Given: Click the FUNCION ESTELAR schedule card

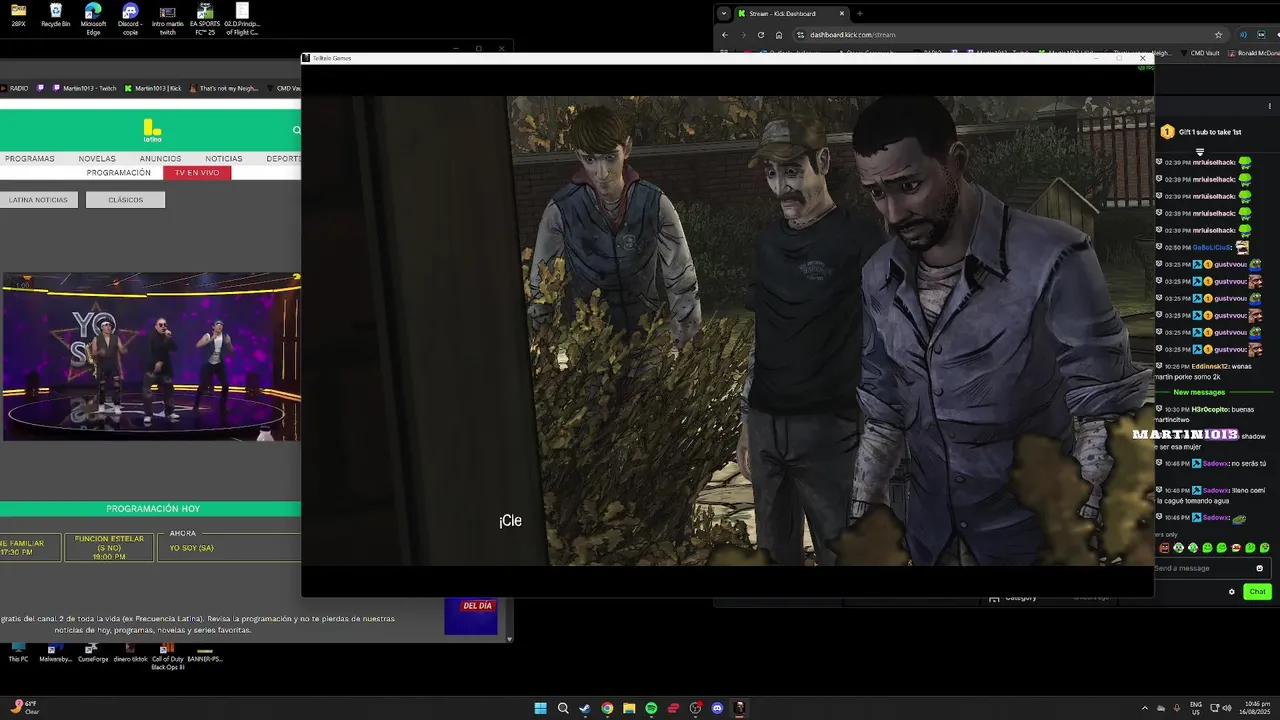Looking at the screenshot, I should pyautogui.click(x=108, y=547).
